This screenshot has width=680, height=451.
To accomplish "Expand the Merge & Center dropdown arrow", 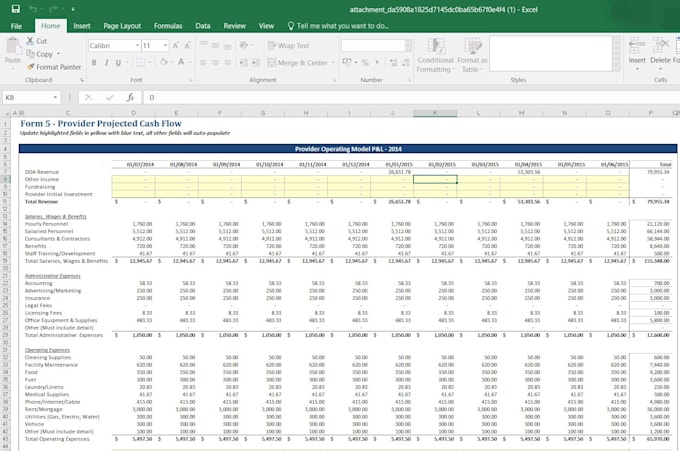I will tap(333, 63).
